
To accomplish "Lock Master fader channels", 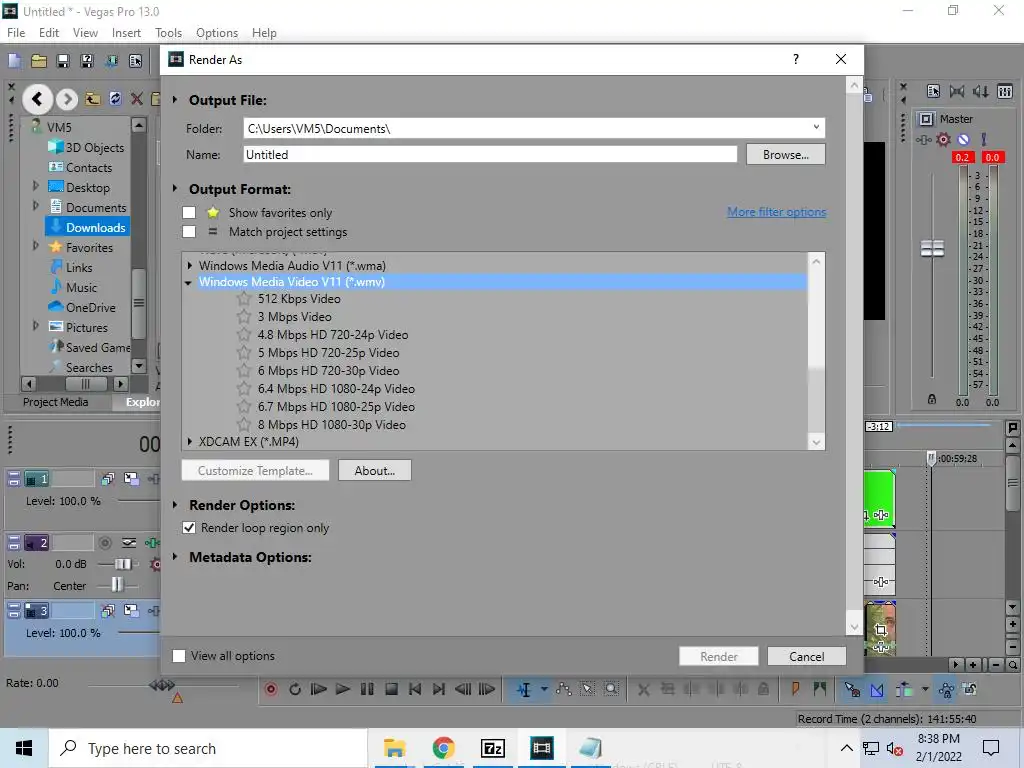I will pos(932,399).
